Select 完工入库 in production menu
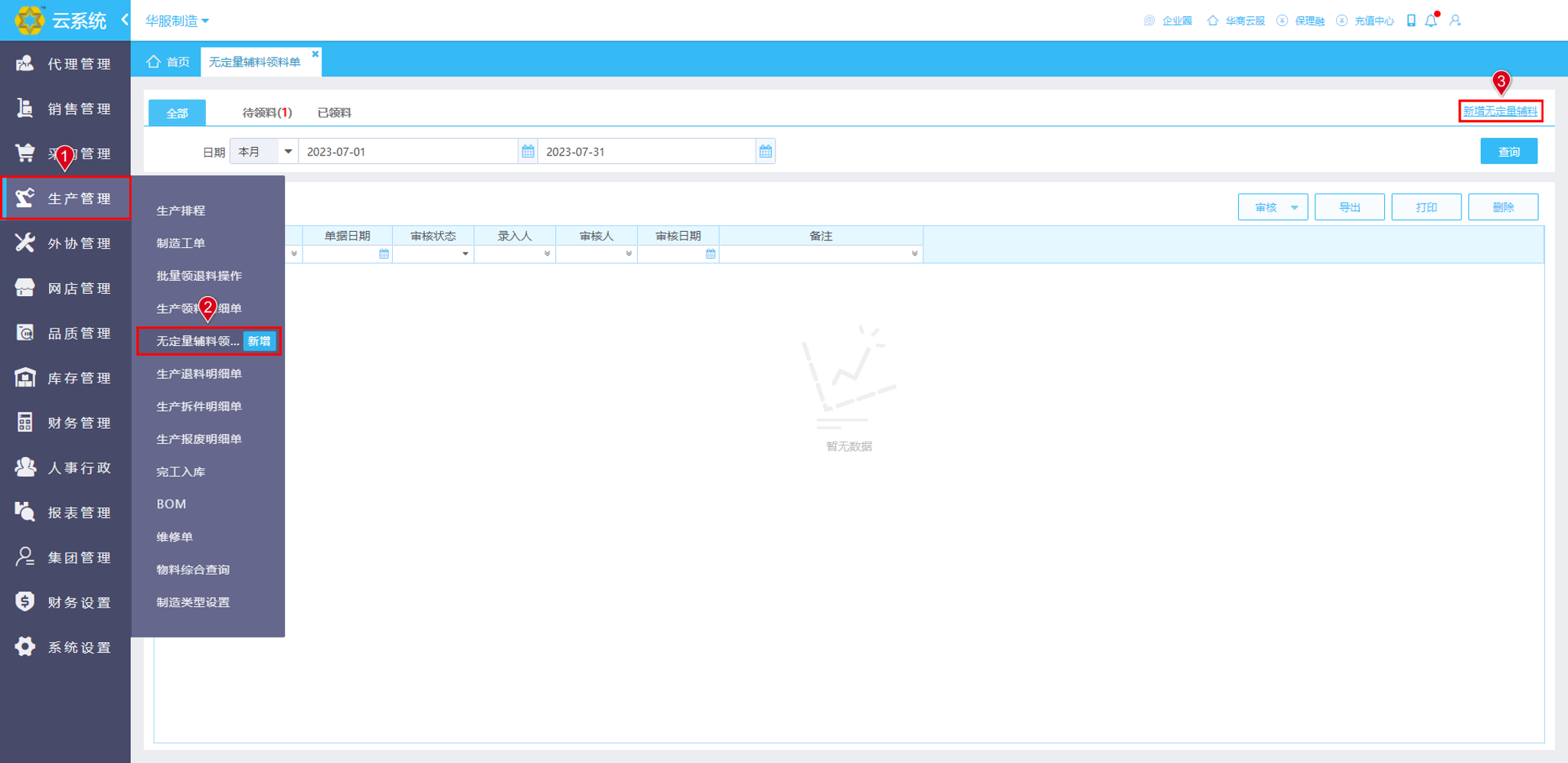Viewport: 1568px width, 763px height. click(x=181, y=472)
